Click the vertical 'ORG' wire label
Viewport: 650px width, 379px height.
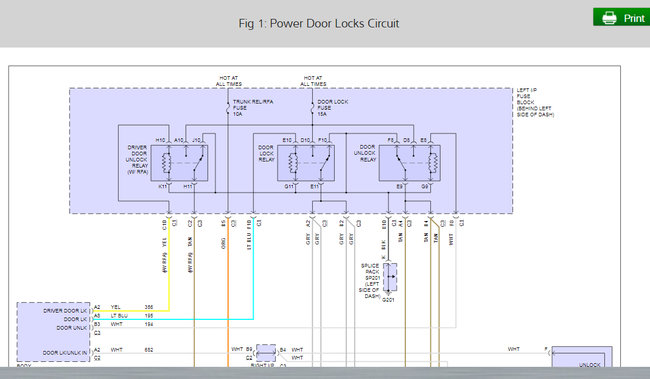click(223, 243)
